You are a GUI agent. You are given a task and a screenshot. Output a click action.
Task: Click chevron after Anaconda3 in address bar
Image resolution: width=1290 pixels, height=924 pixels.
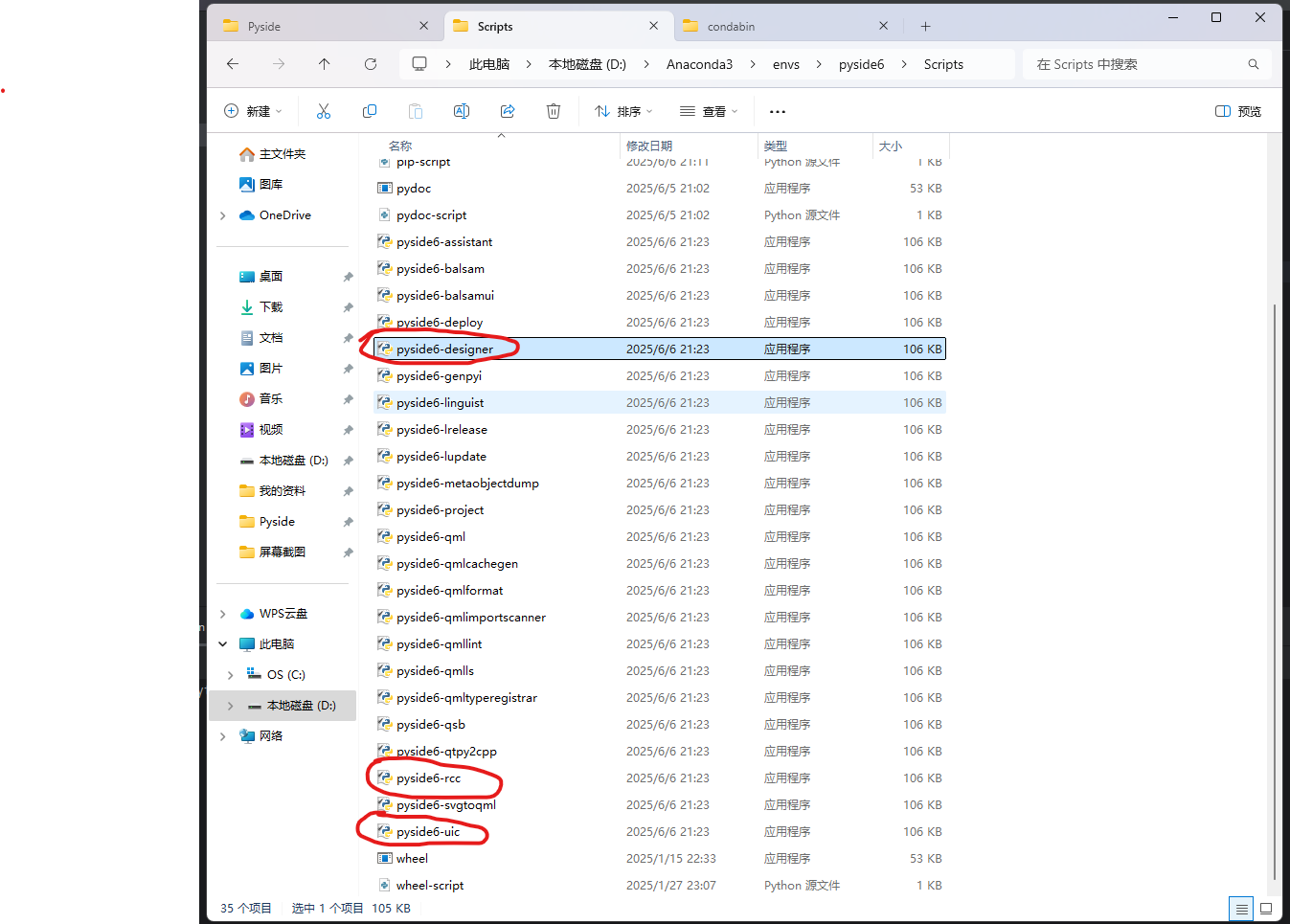click(x=753, y=64)
